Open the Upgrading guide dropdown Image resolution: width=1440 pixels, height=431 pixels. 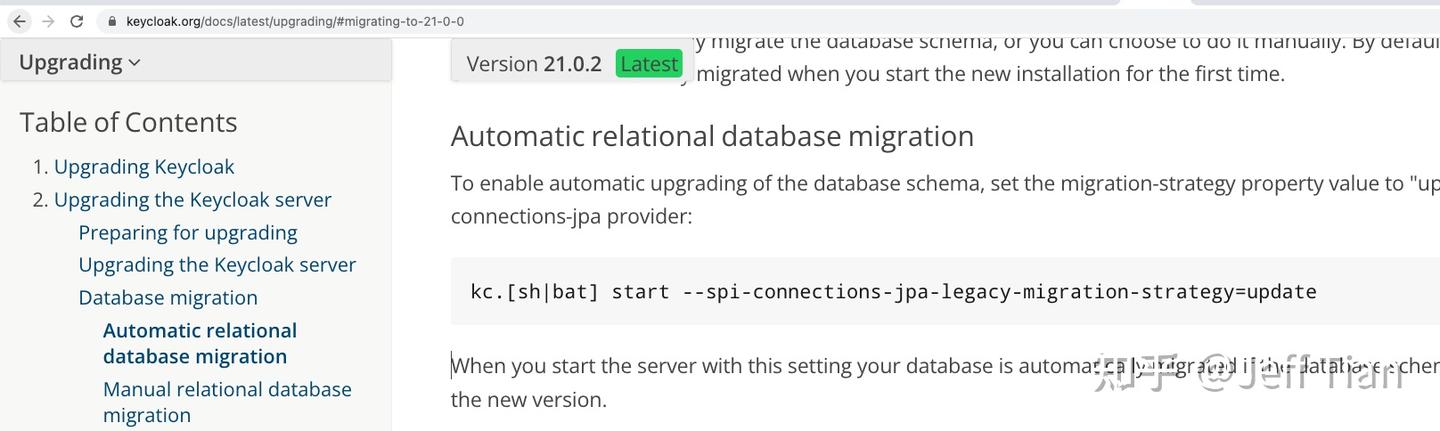click(80, 62)
